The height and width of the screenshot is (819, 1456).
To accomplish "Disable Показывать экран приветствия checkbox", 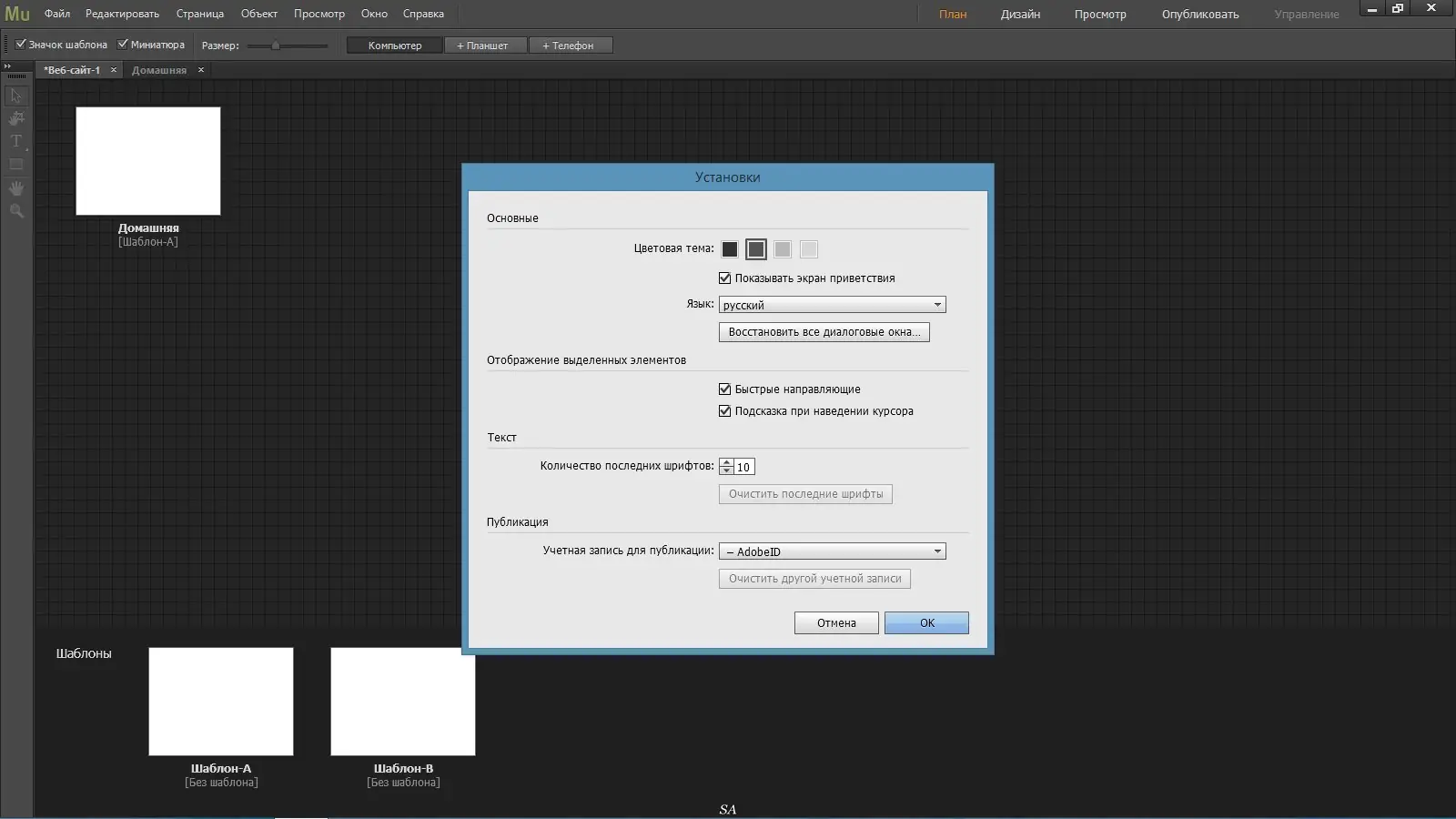I will coord(725,278).
